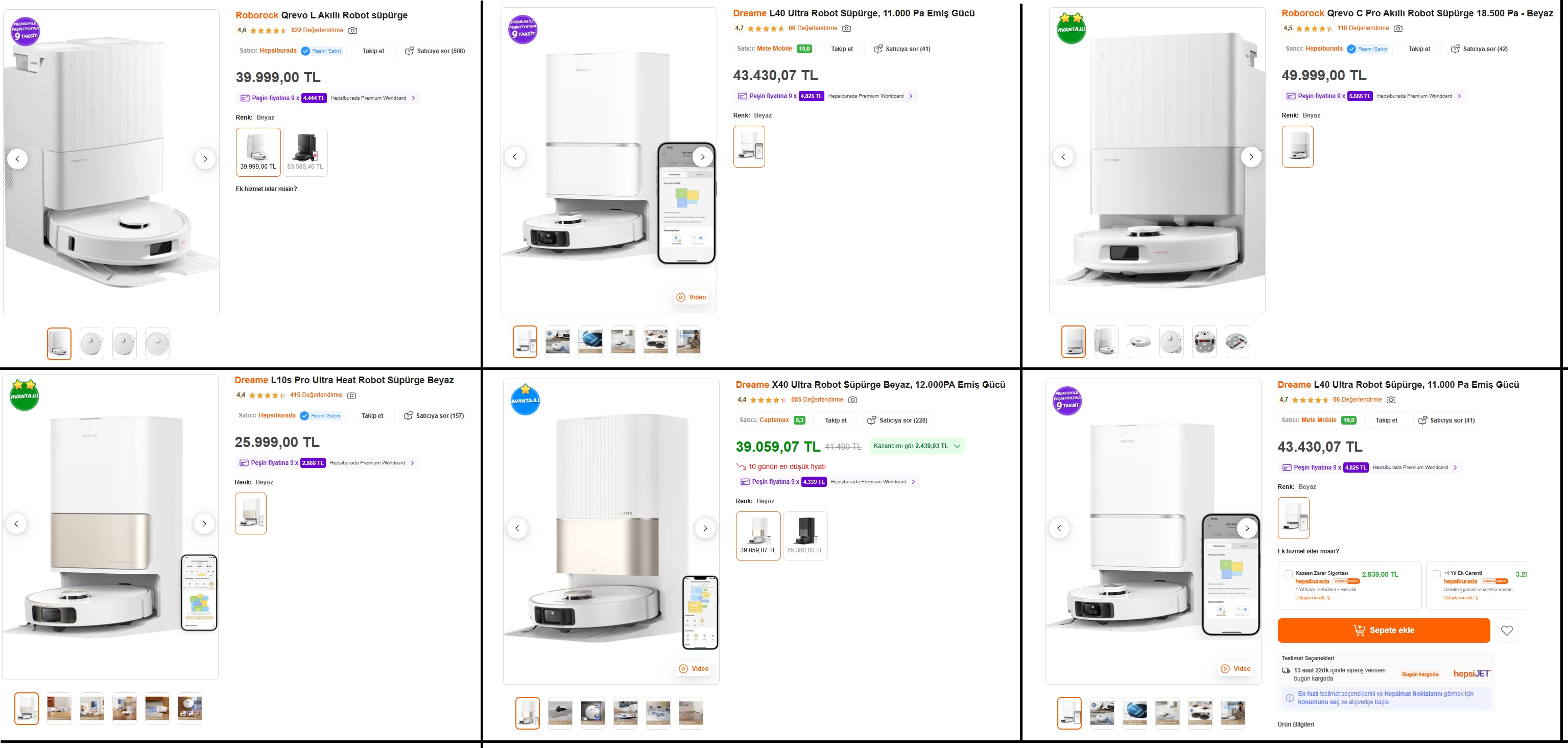The image size is (1568, 748).
Task: Expand the Peşin fiyatına 9 x 5.555 TL chevron
Action: (x=1460, y=96)
